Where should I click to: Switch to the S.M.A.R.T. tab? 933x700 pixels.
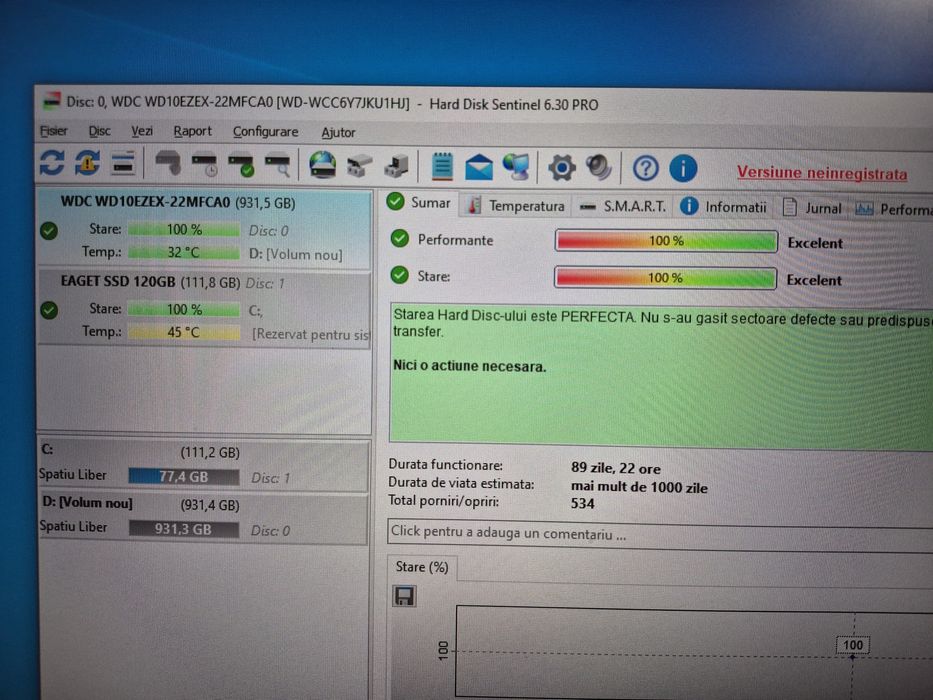point(623,207)
